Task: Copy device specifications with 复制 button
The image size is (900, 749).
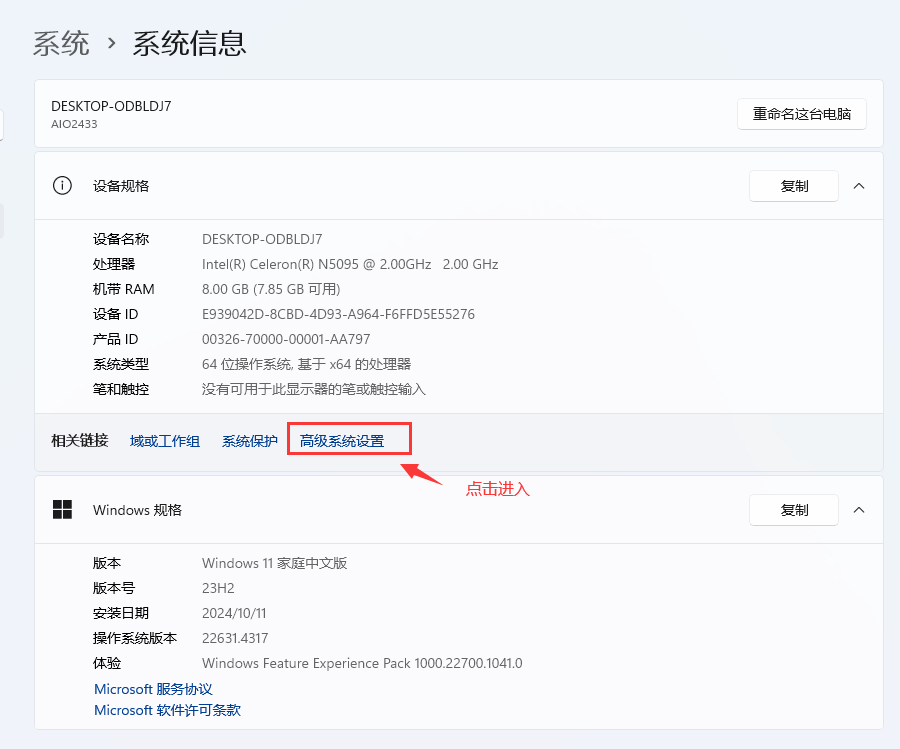Action: click(794, 186)
